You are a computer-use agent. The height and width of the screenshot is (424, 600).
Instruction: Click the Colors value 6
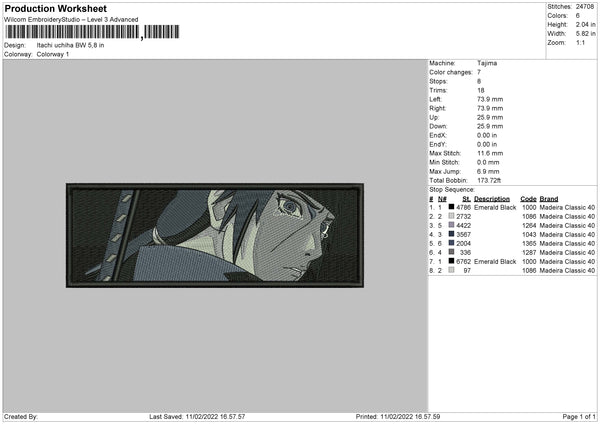pyautogui.click(x=577, y=16)
